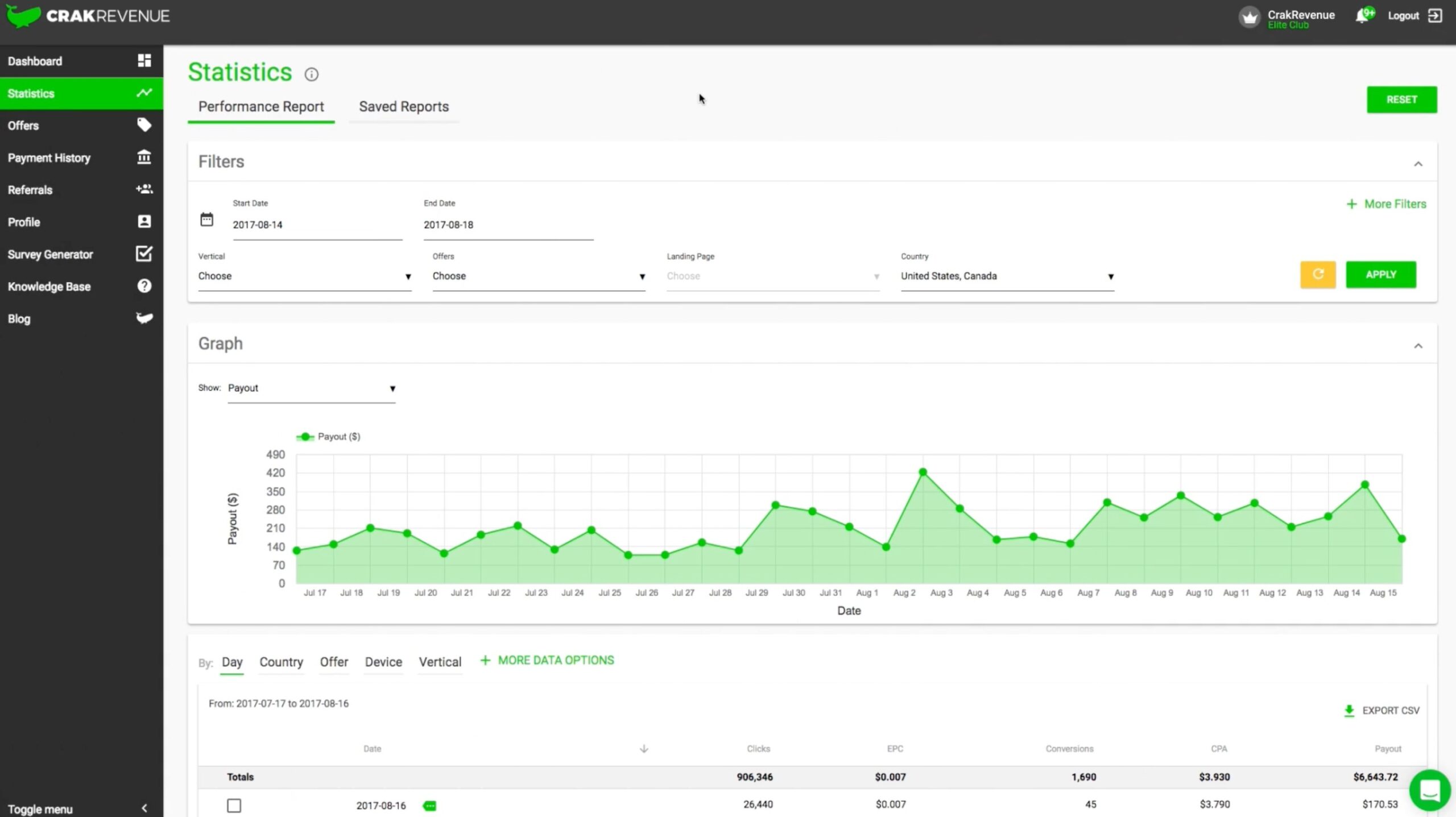Open Dashboard in the sidebar

click(x=81, y=61)
